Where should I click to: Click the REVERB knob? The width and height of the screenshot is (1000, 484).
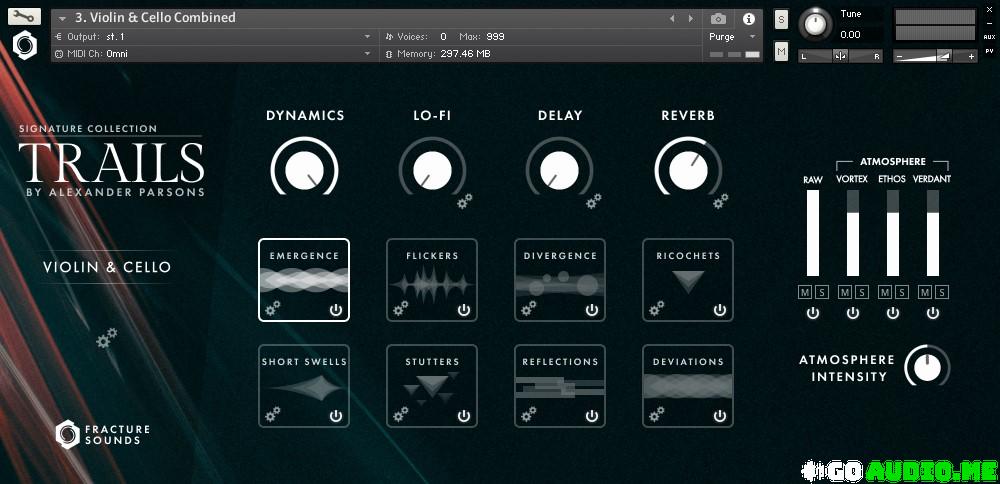(x=689, y=170)
